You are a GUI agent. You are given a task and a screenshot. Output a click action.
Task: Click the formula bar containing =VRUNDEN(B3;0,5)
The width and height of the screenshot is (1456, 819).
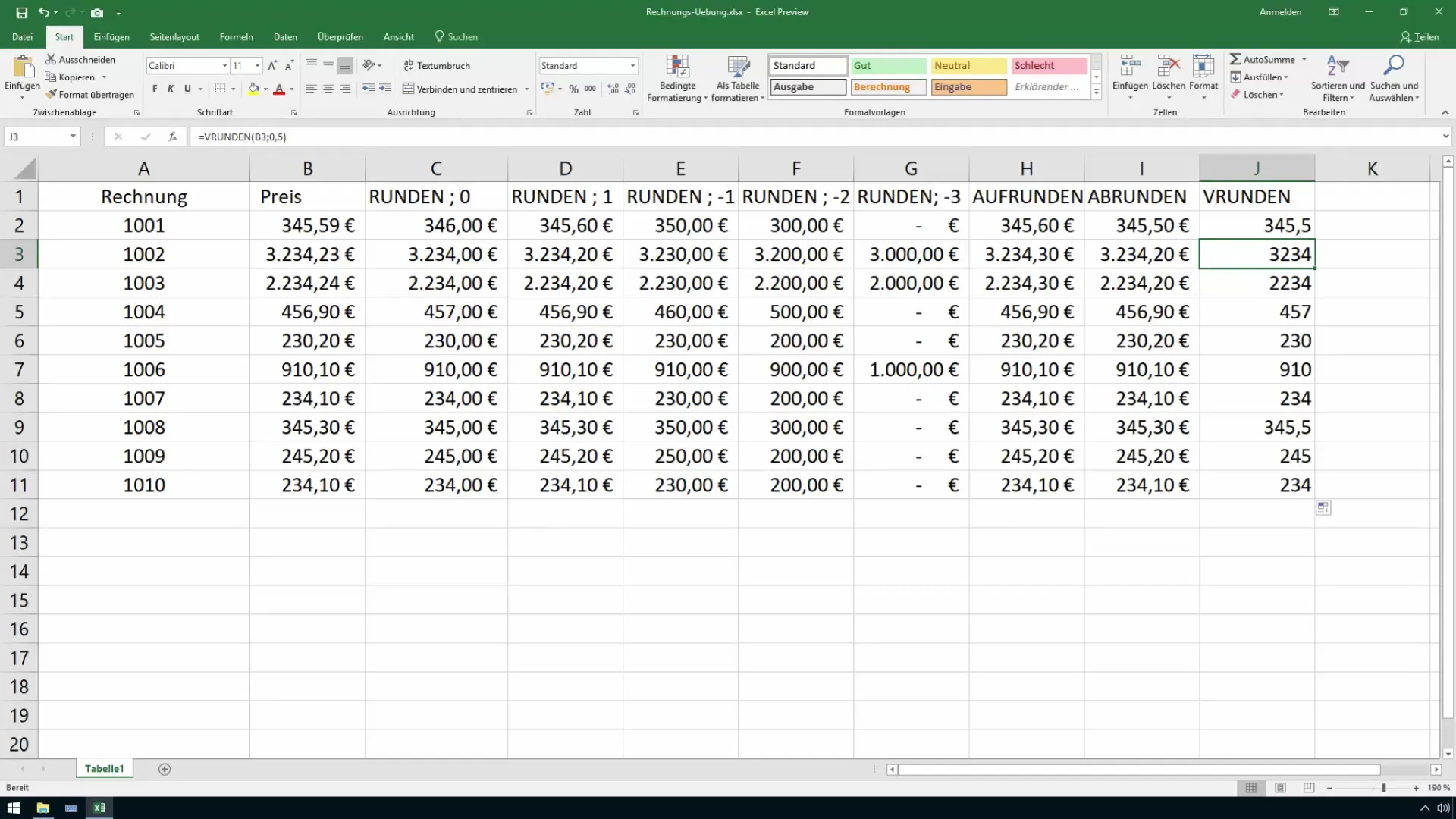pyautogui.click(x=815, y=136)
